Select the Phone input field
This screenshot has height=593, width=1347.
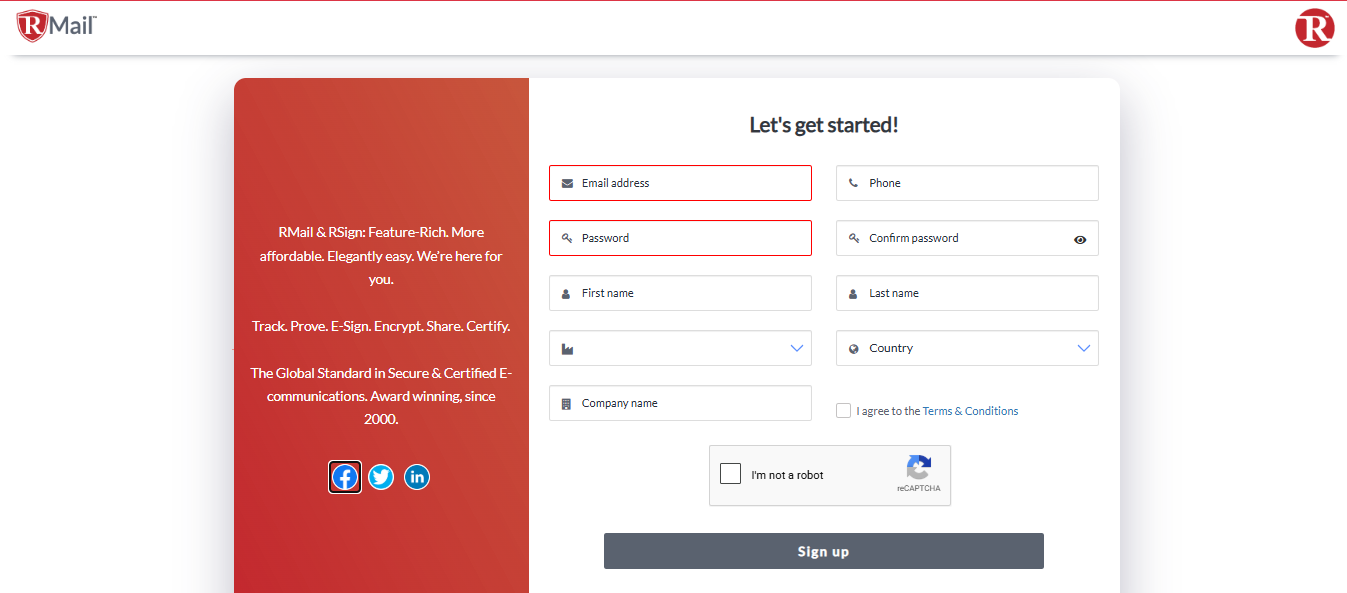click(x=967, y=183)
